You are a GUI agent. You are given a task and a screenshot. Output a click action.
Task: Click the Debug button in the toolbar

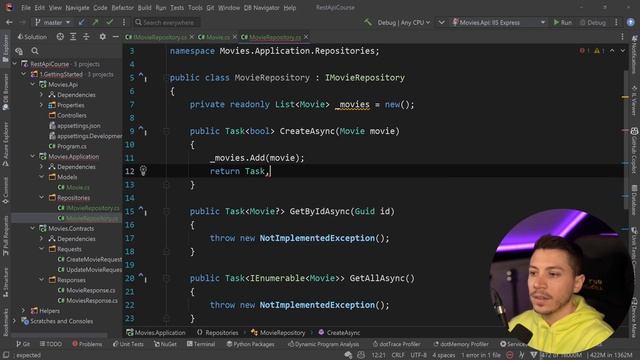(592, 22)
